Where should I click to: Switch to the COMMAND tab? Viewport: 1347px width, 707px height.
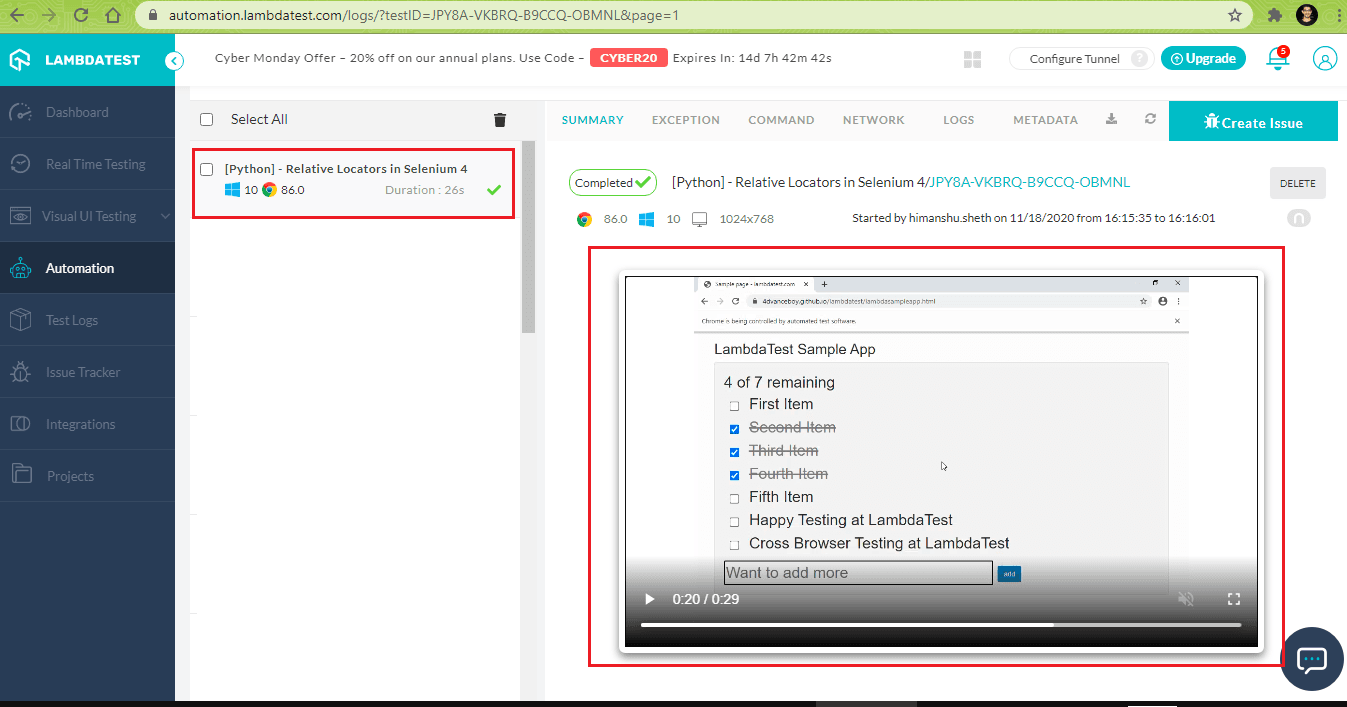point(781,119)
